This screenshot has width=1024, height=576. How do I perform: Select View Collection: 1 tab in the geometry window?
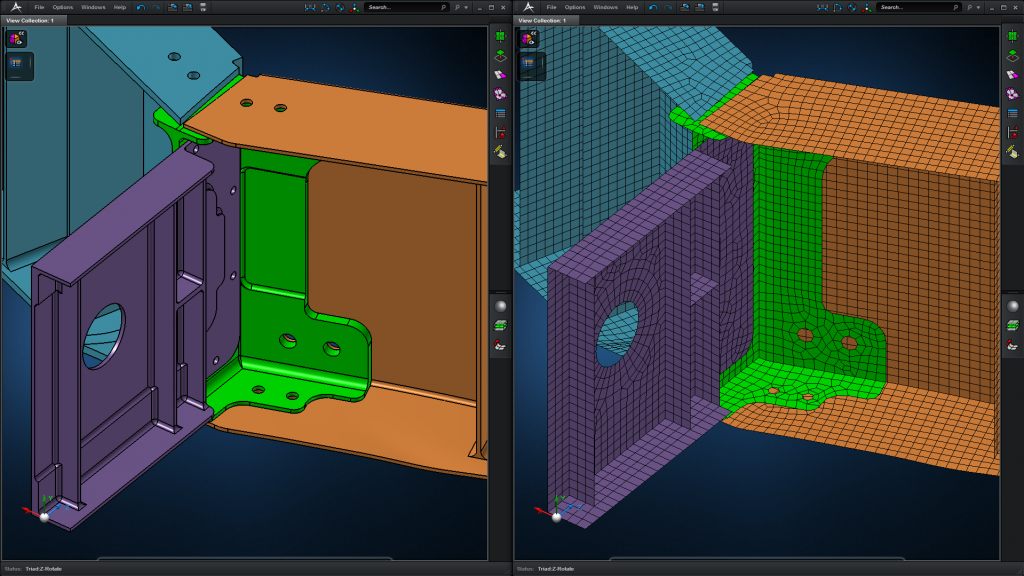[31, 20]
